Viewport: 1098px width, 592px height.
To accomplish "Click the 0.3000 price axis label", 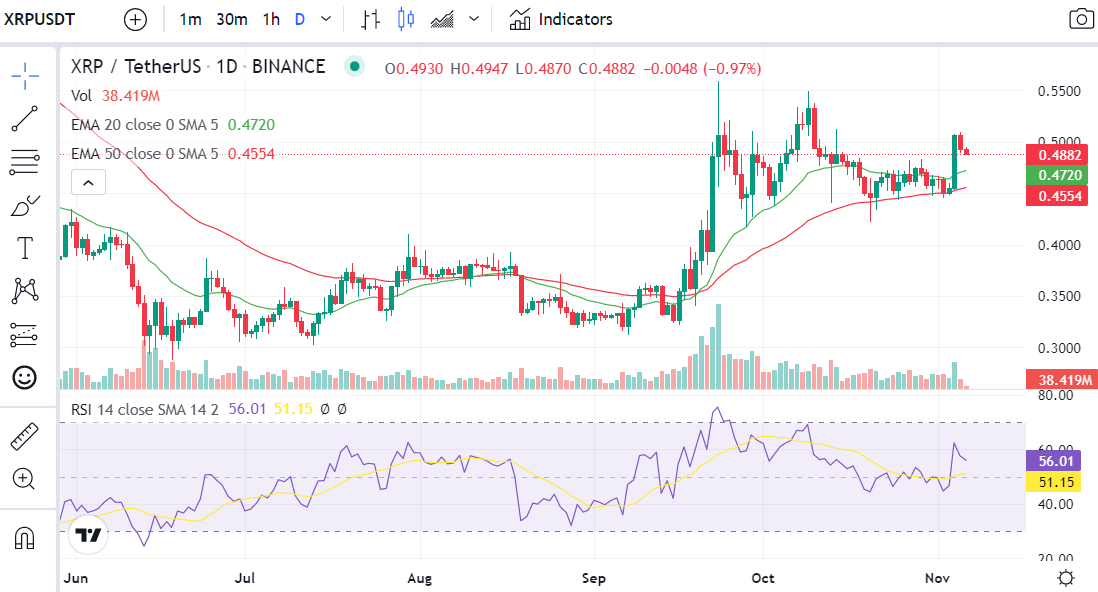I will point(1059,348).
